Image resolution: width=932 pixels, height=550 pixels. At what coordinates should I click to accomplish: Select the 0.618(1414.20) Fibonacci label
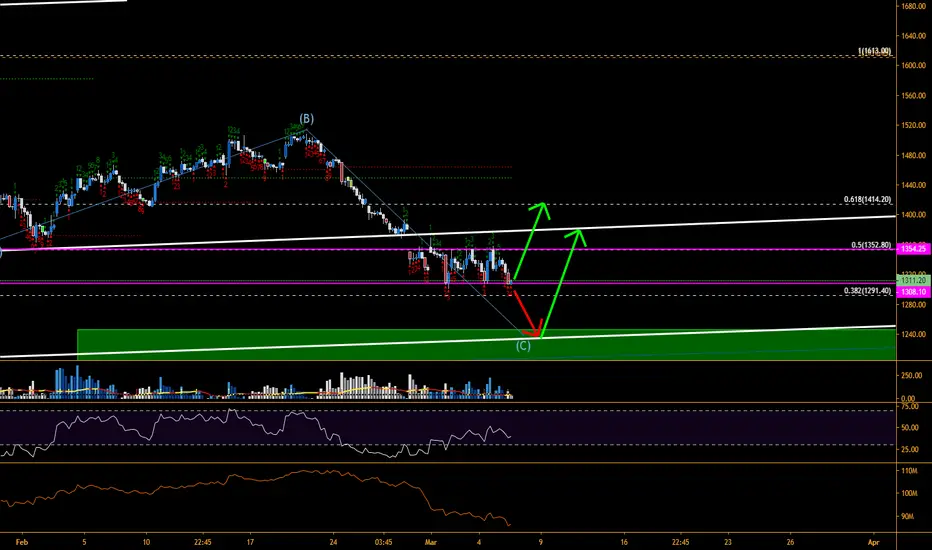867,200
